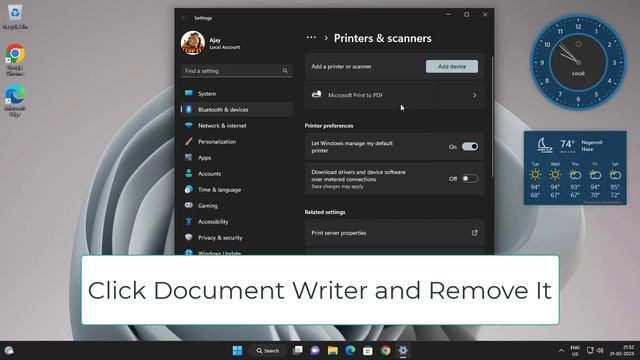Click the volume icon in system tray
This screenshot has width=640, height=360.
pos(600,350)
